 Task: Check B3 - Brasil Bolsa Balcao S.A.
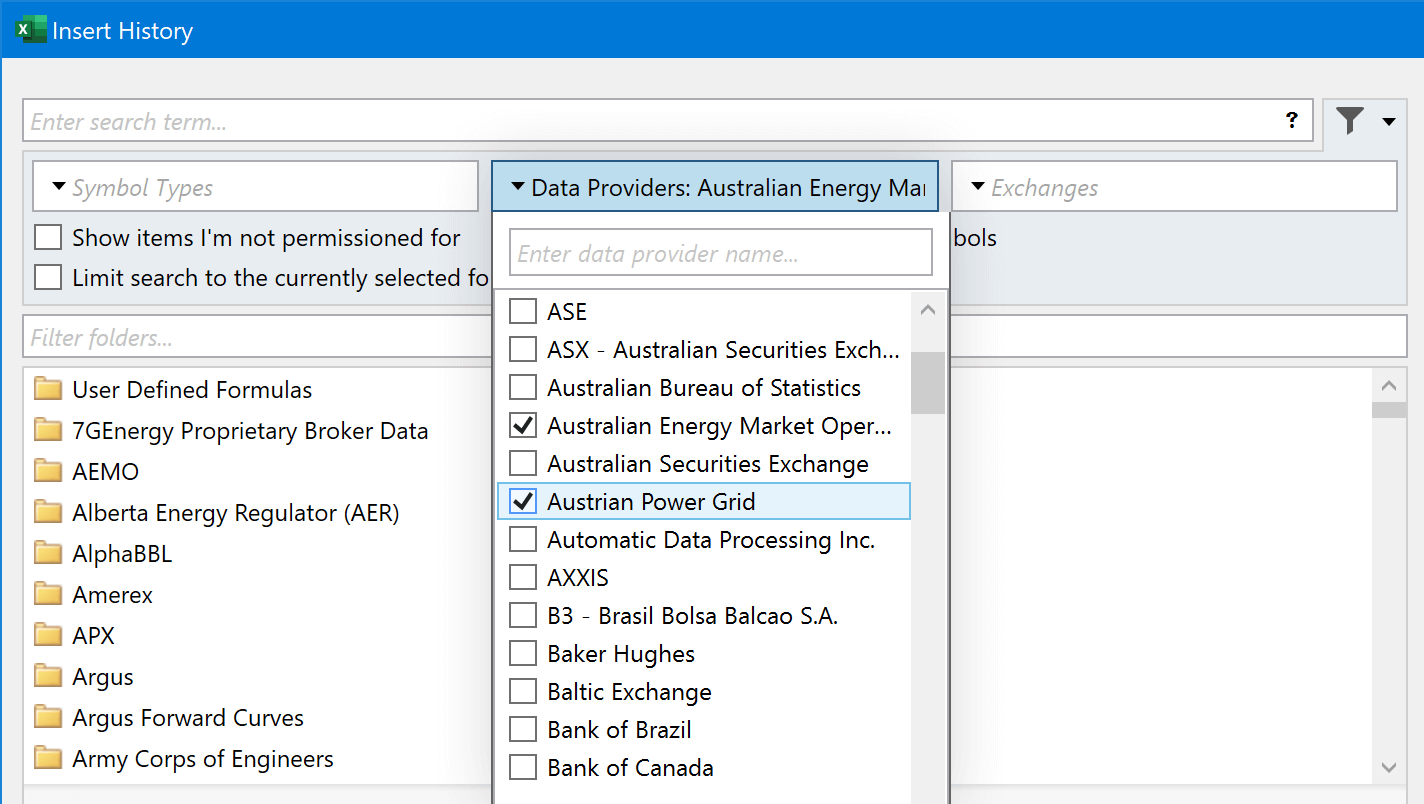523,616
